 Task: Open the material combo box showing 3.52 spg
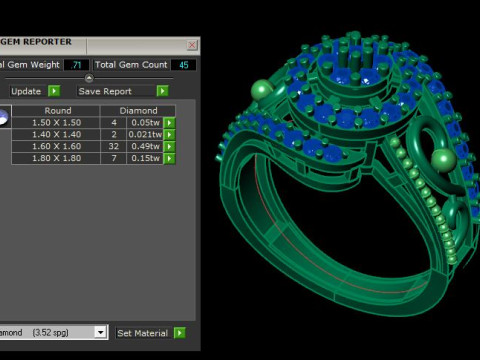[53, 332]
